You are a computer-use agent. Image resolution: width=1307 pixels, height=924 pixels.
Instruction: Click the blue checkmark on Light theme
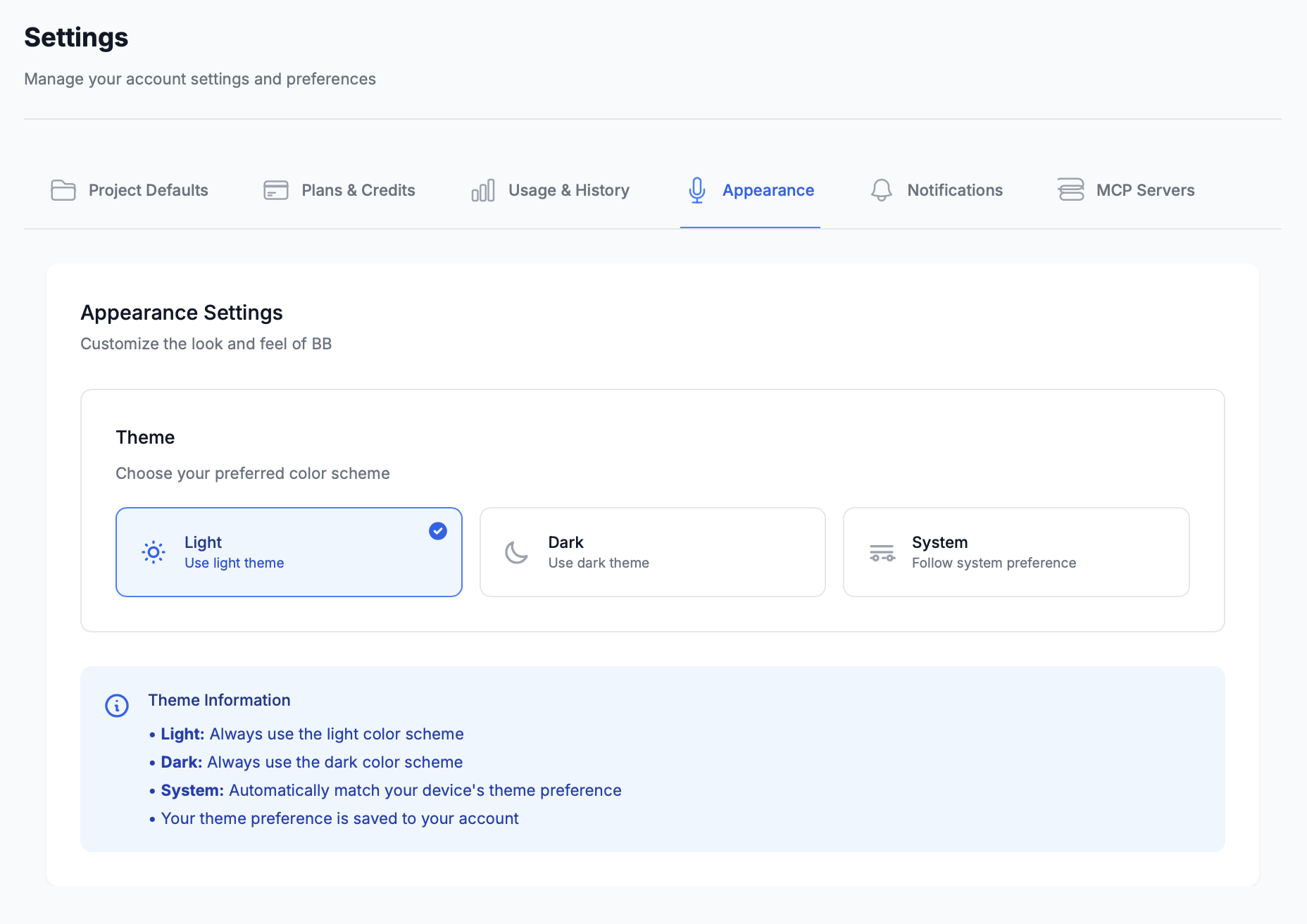(438, 531)
